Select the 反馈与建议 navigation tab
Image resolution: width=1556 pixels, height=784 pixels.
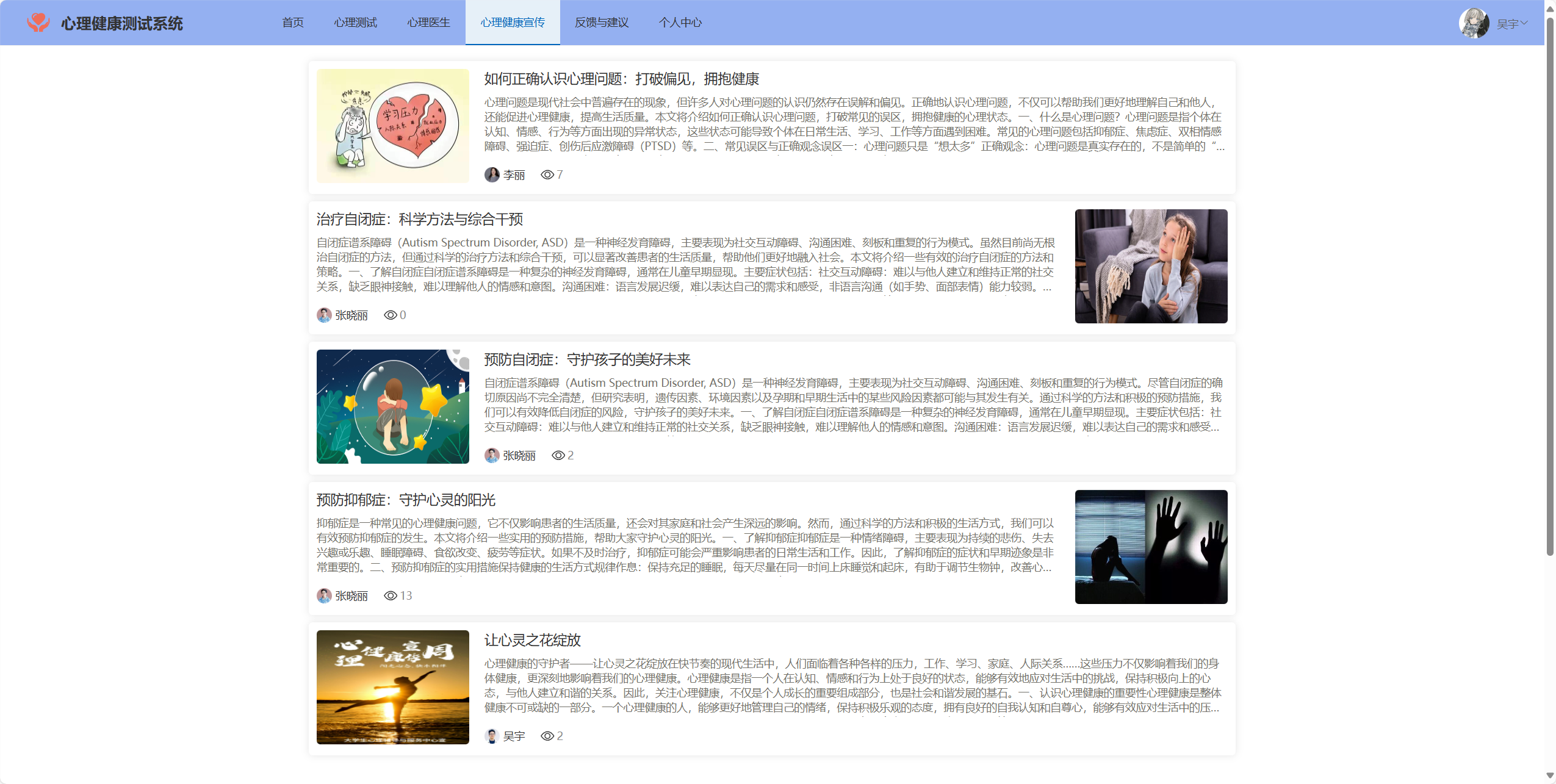(x=601, y=23)
